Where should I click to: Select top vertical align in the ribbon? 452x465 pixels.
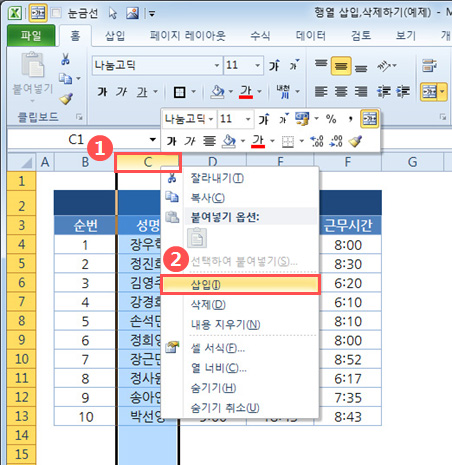click(321, 65)
